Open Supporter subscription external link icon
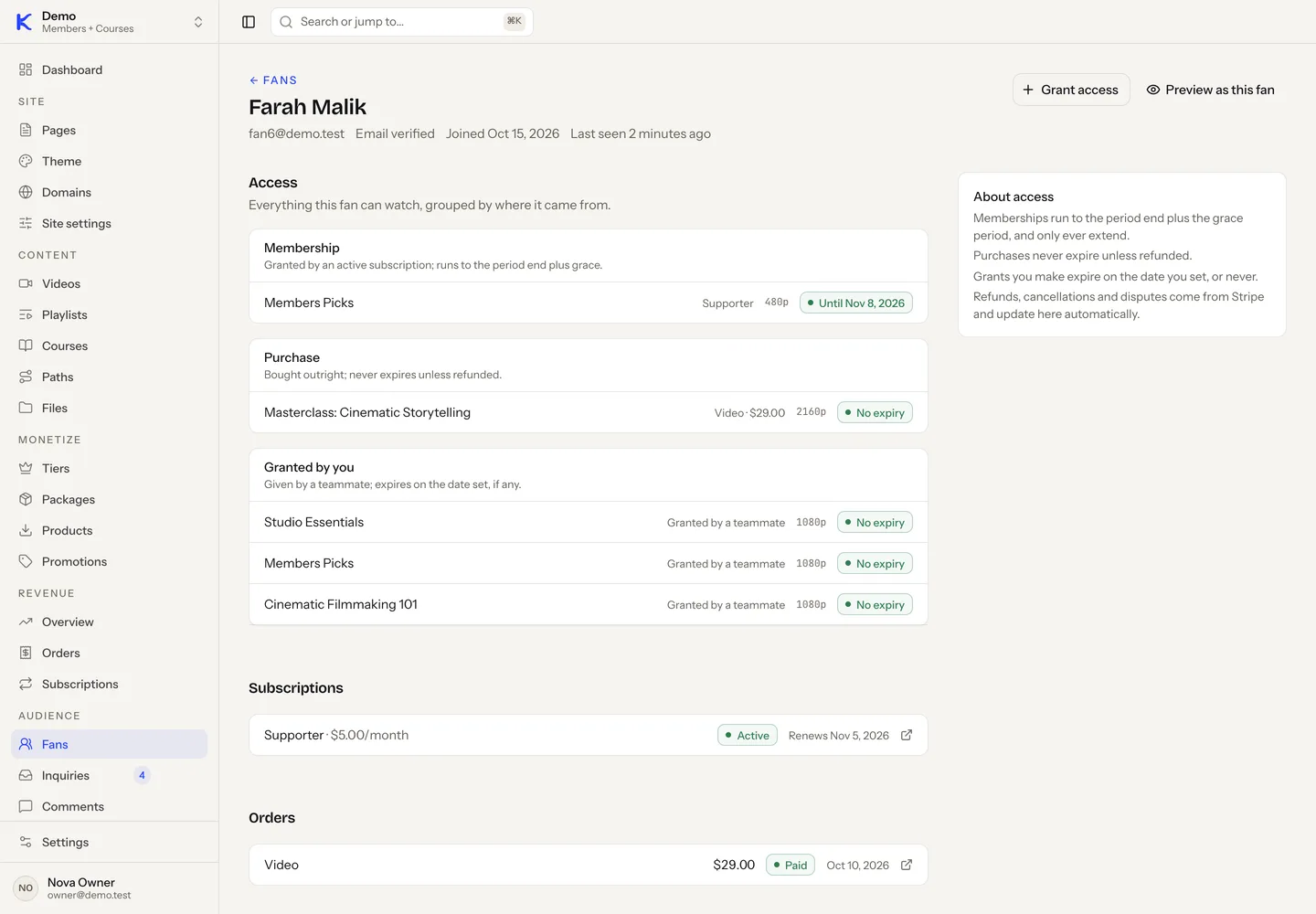The height and width of the screenshot is (914, 1316). 907,735
